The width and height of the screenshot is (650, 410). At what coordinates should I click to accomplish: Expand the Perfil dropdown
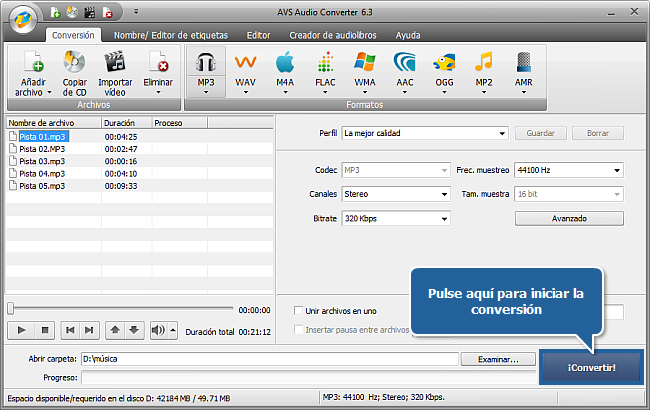425,132
